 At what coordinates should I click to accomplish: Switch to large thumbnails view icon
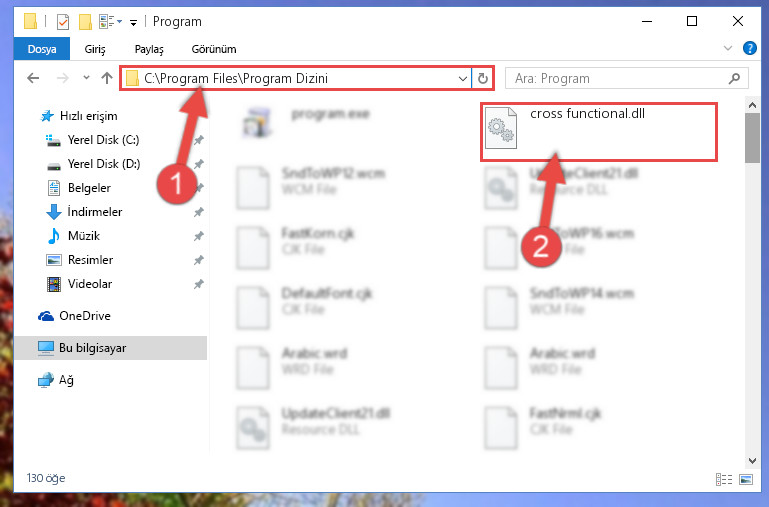coord(746,479)
